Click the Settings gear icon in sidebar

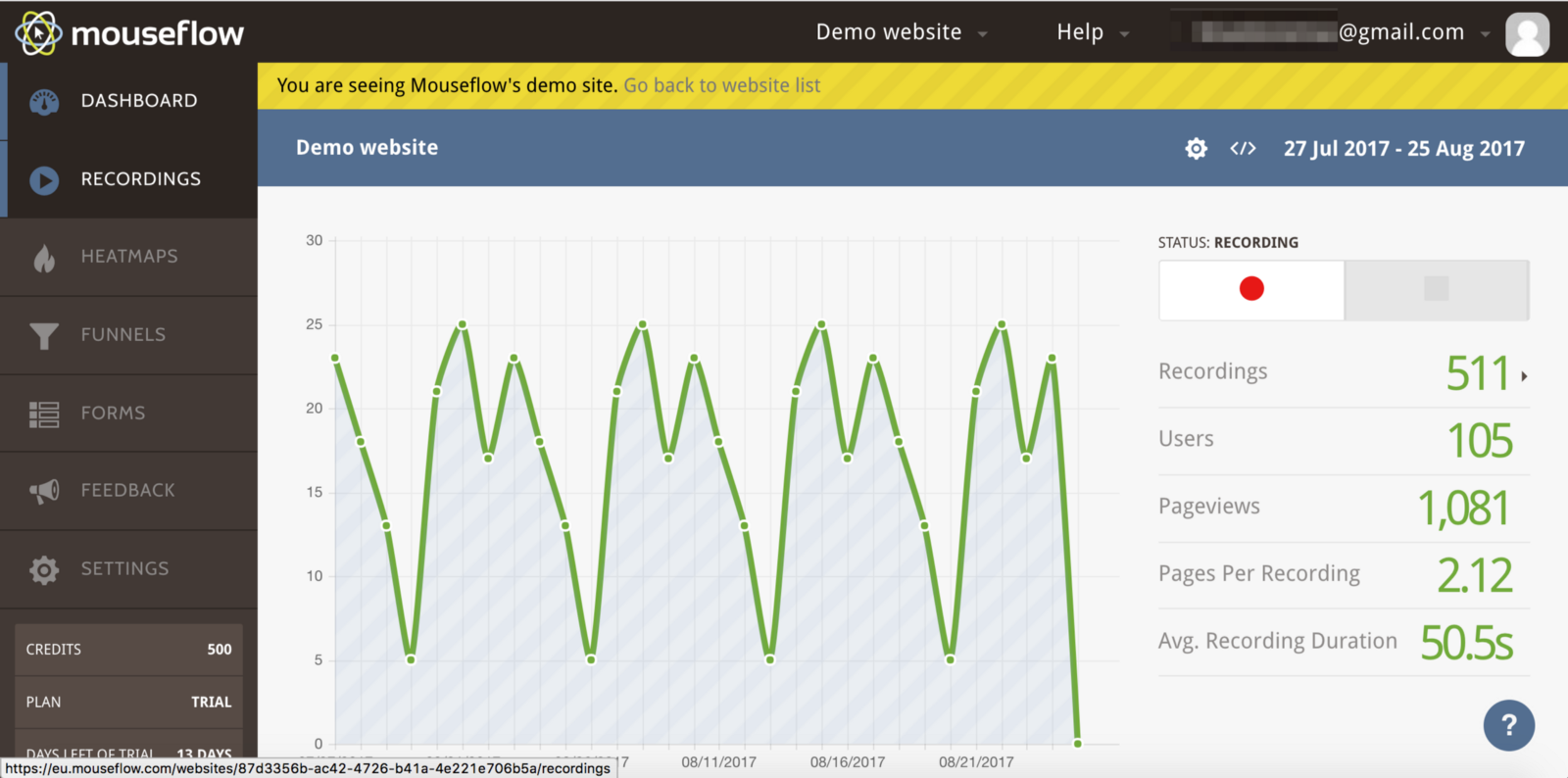click(x=44, y=569)
